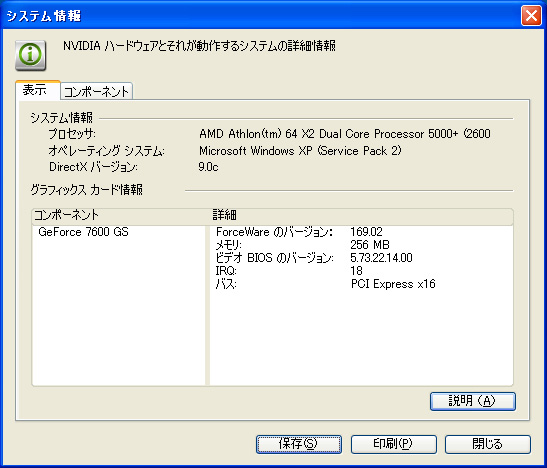Click the コンポーネント column header
547x468 pixels.
click(x=119, y=215)
